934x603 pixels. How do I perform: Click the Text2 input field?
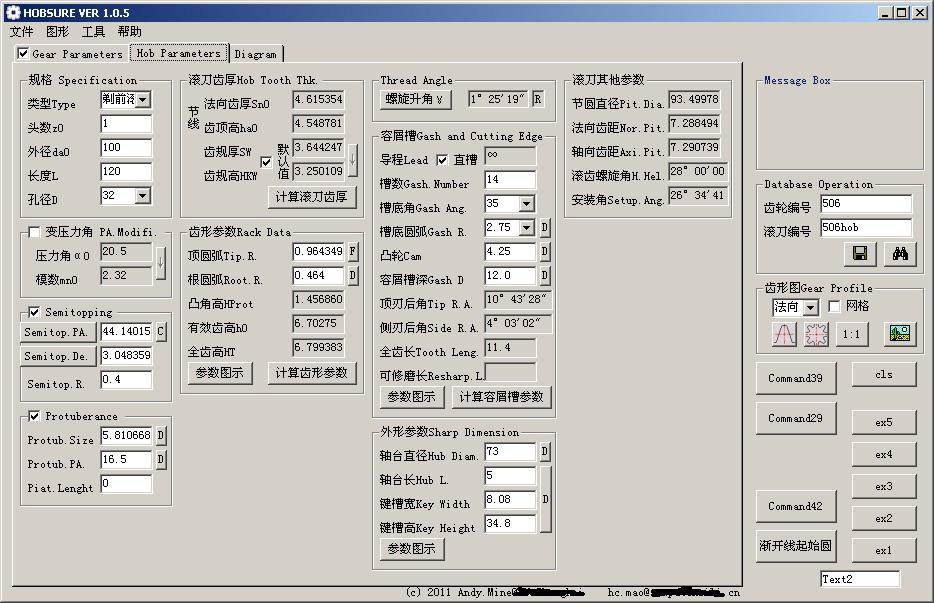point(860,579)
